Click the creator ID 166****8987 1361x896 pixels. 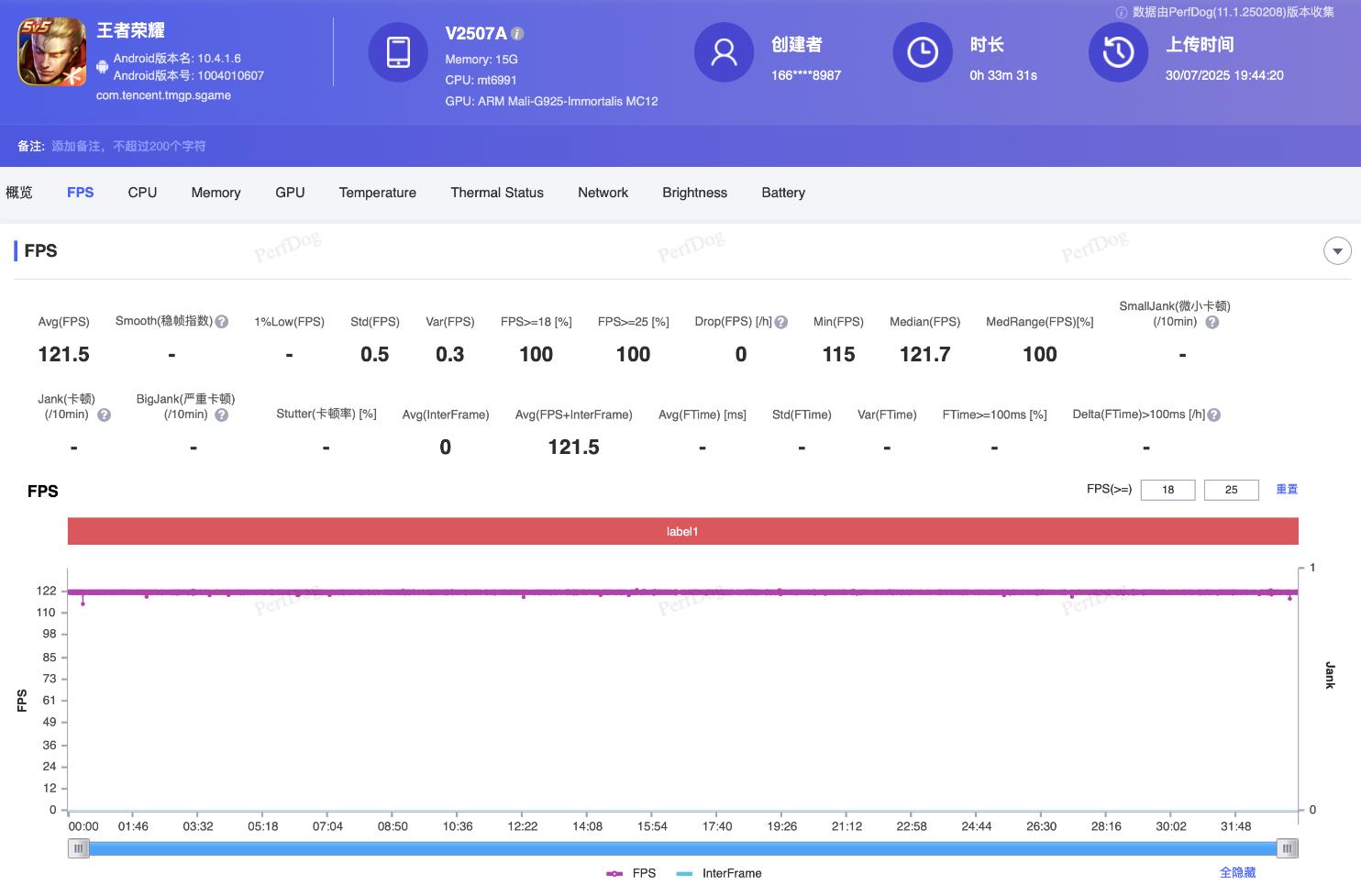806,75
